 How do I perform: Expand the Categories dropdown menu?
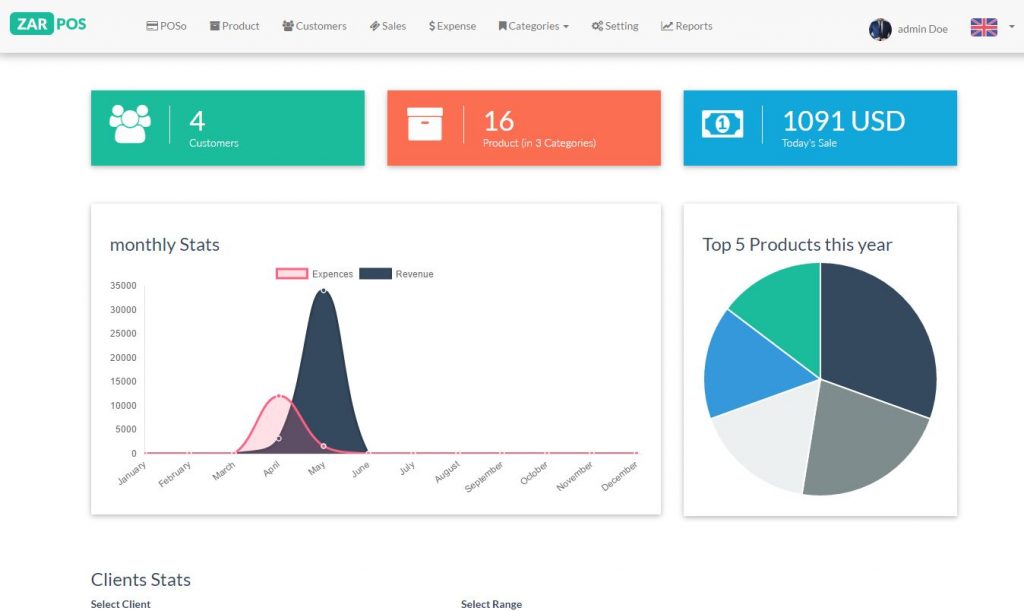point(533,26)
